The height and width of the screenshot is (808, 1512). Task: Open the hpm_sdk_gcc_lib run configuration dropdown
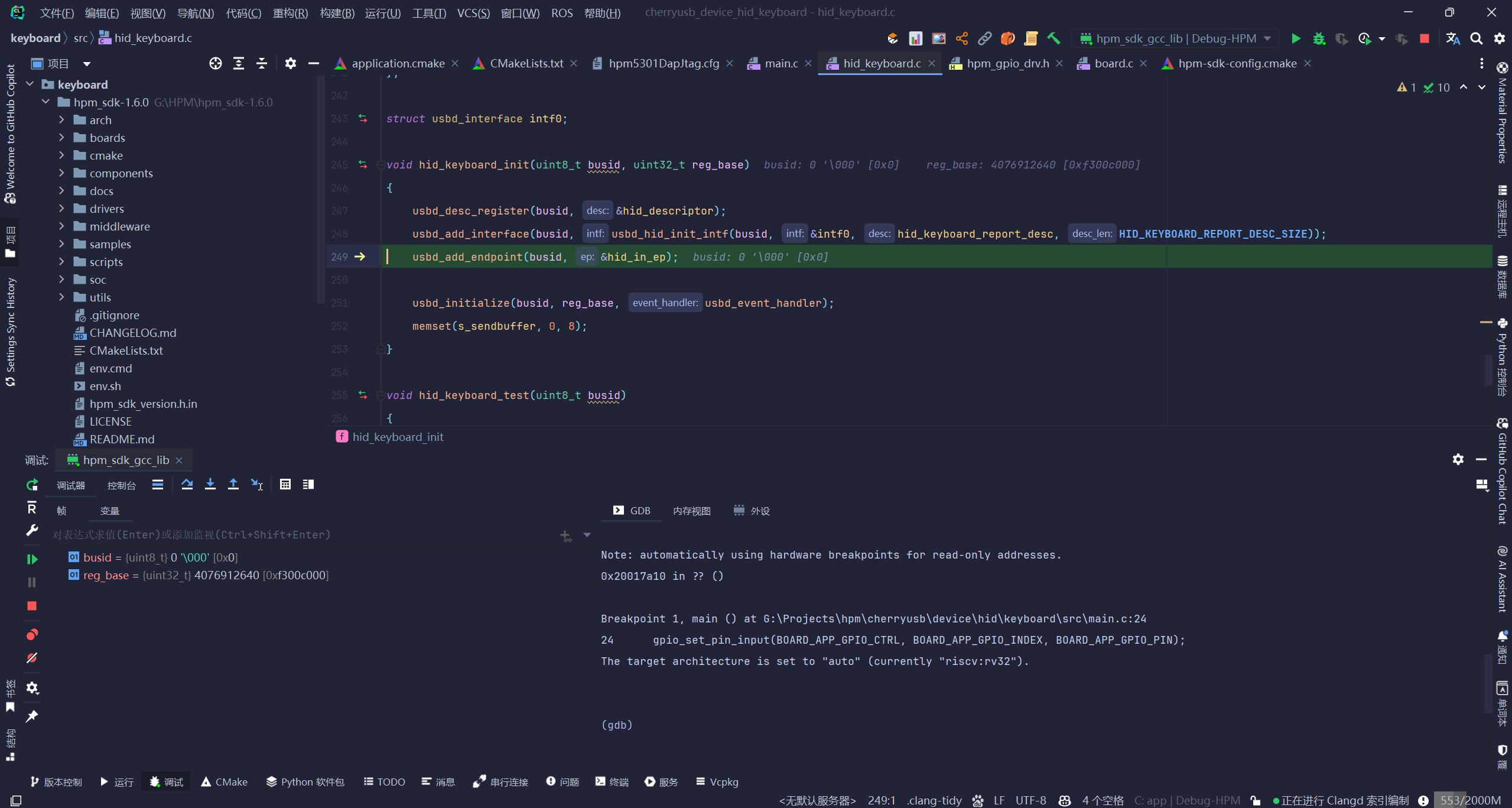tap(1176, 38)
